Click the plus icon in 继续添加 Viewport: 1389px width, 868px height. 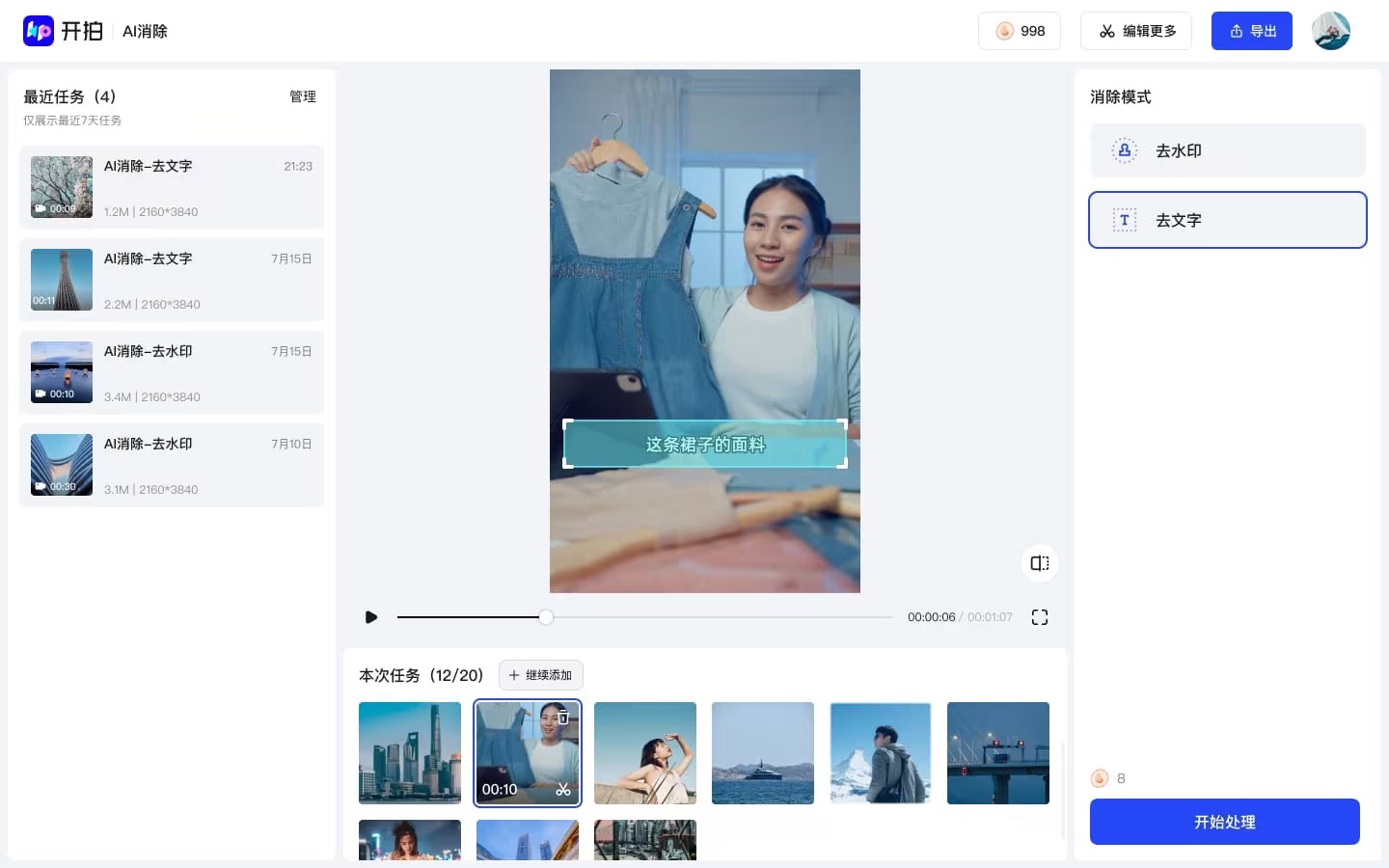coord(514,675)
